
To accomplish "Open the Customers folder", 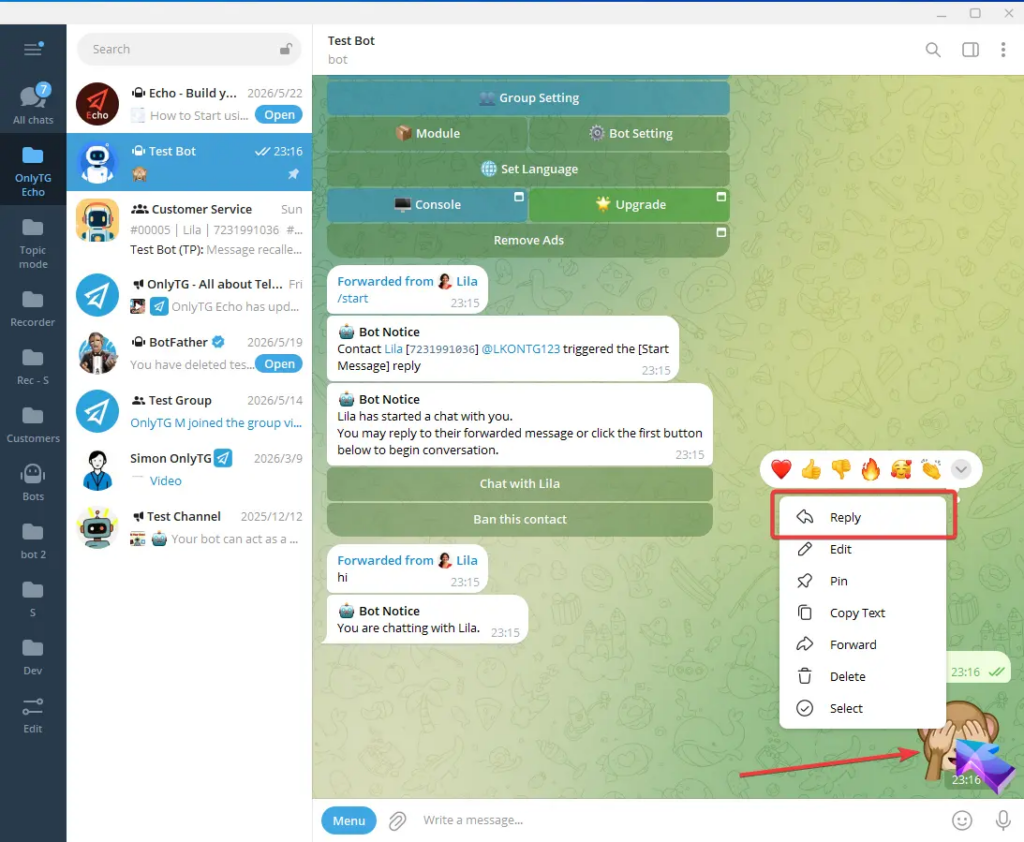I will 33,425.
